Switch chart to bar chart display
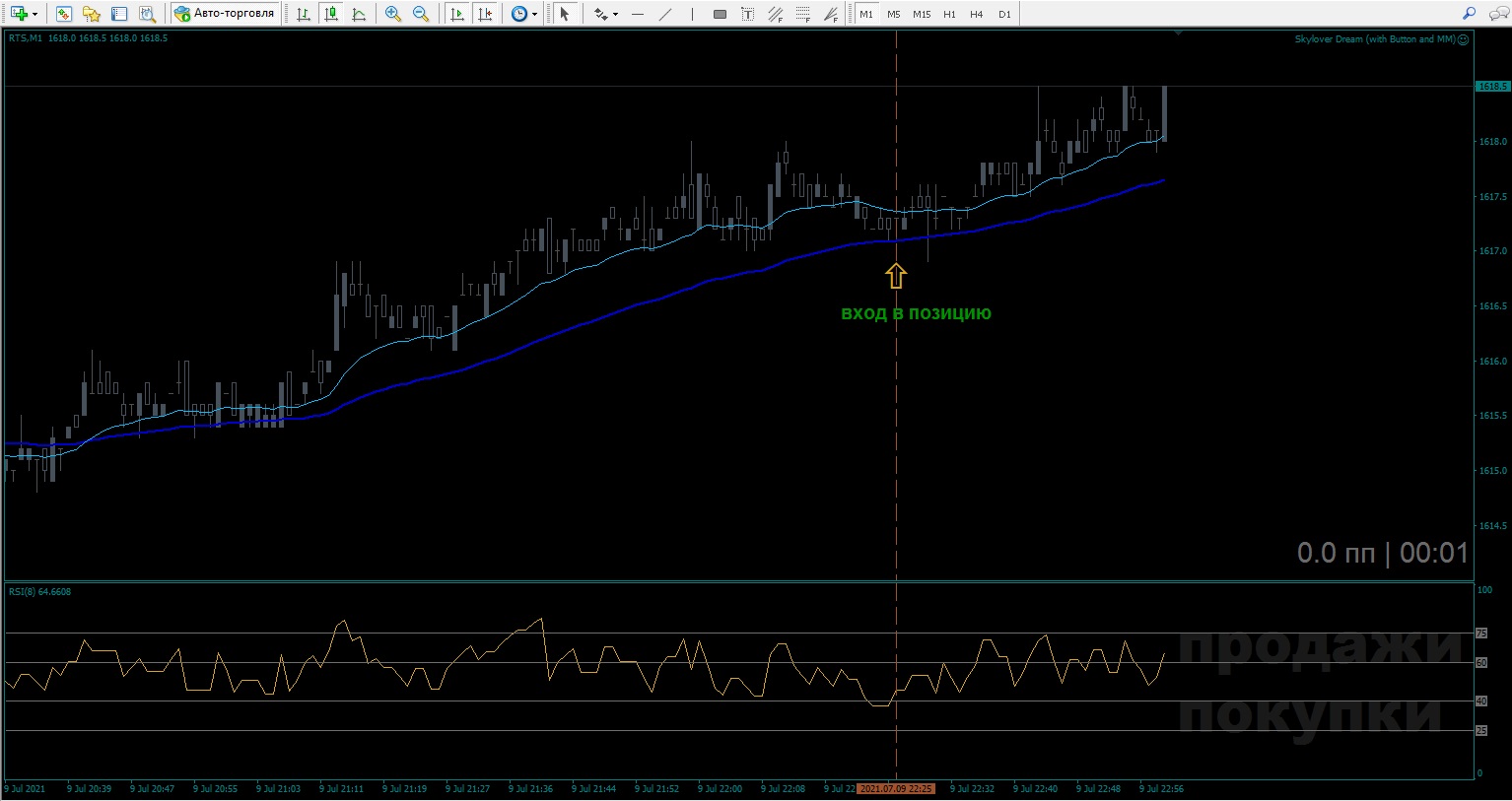Image resolution: width=1512 pixels, height=801 pixels. coord(304,14)
